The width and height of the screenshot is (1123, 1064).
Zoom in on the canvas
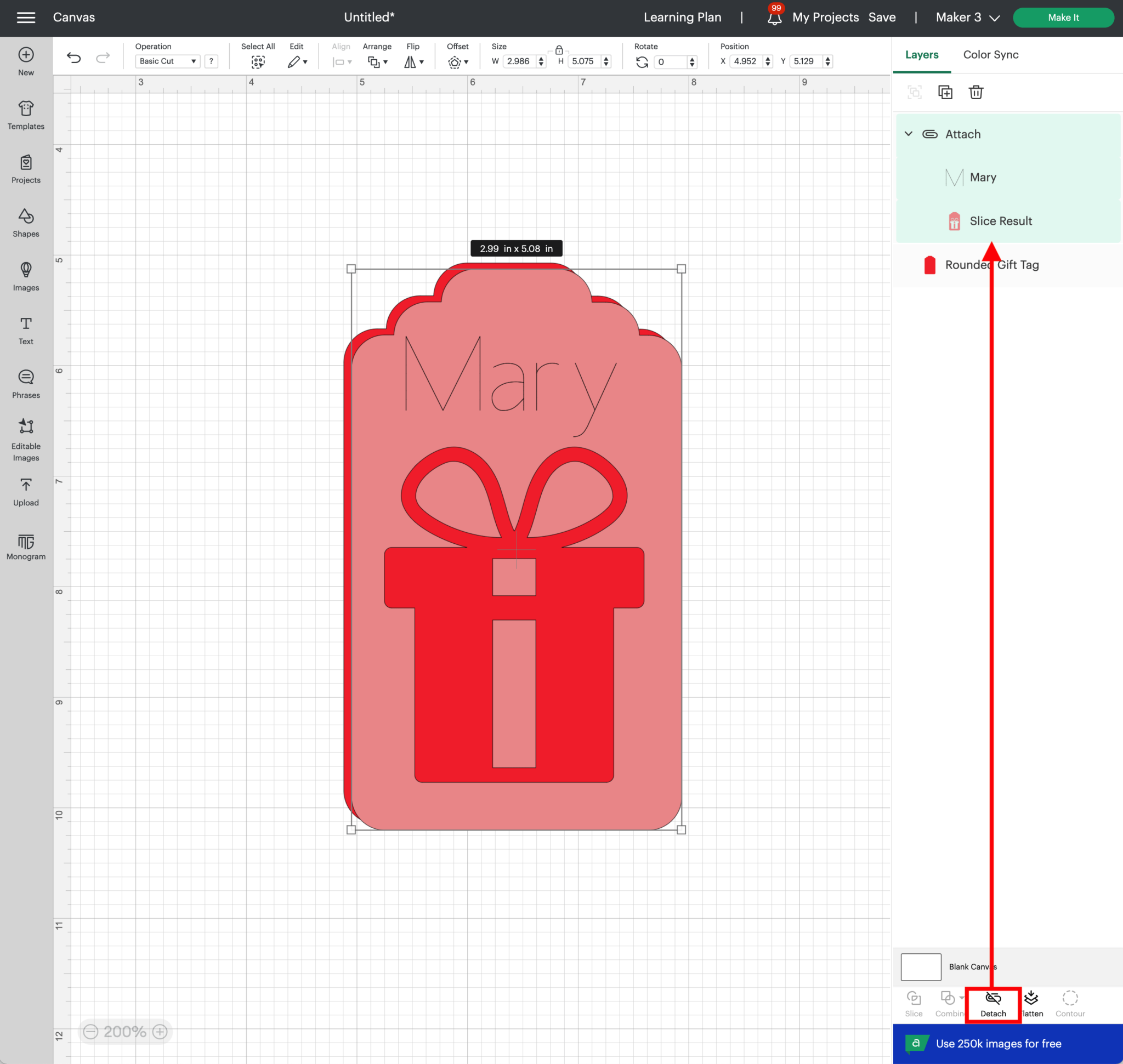pos(160,1032)
